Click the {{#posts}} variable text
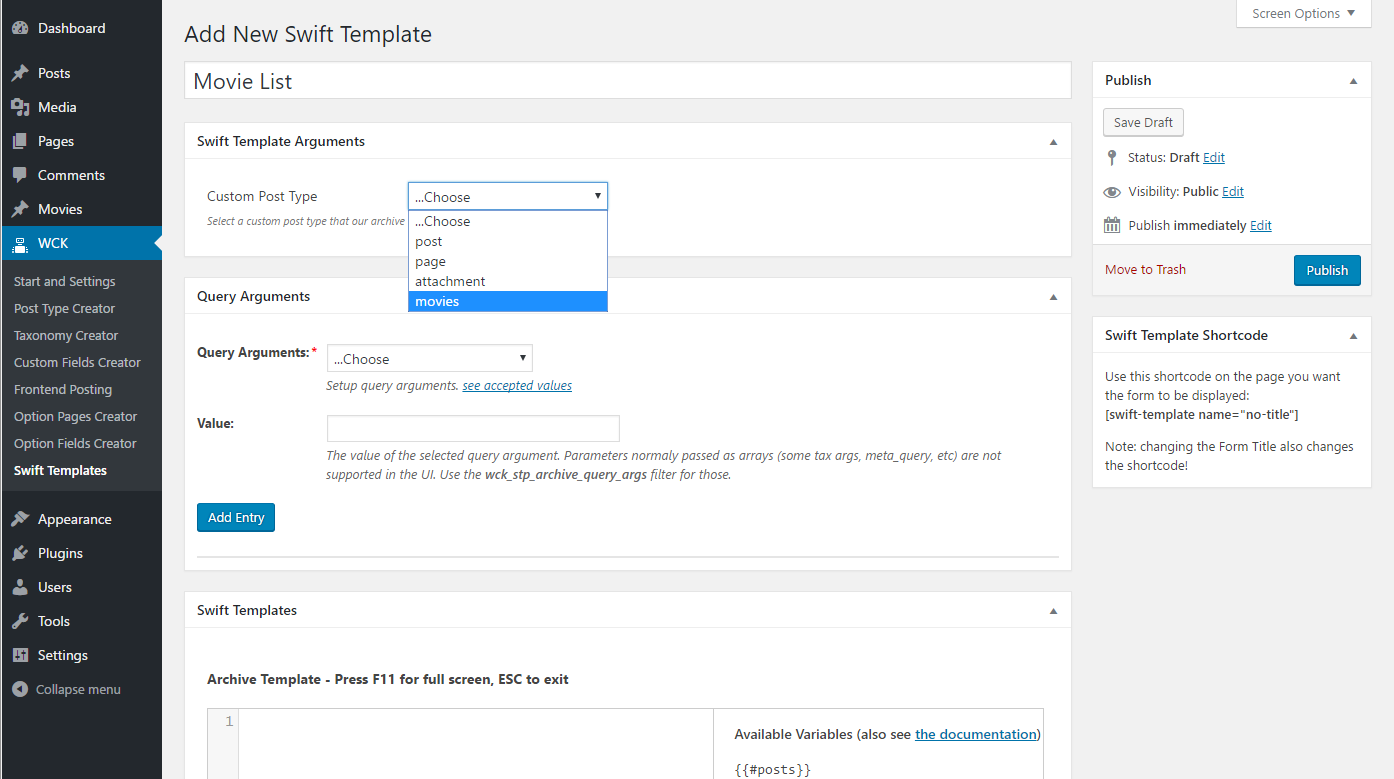The image size is (1394, 779). 773,770
